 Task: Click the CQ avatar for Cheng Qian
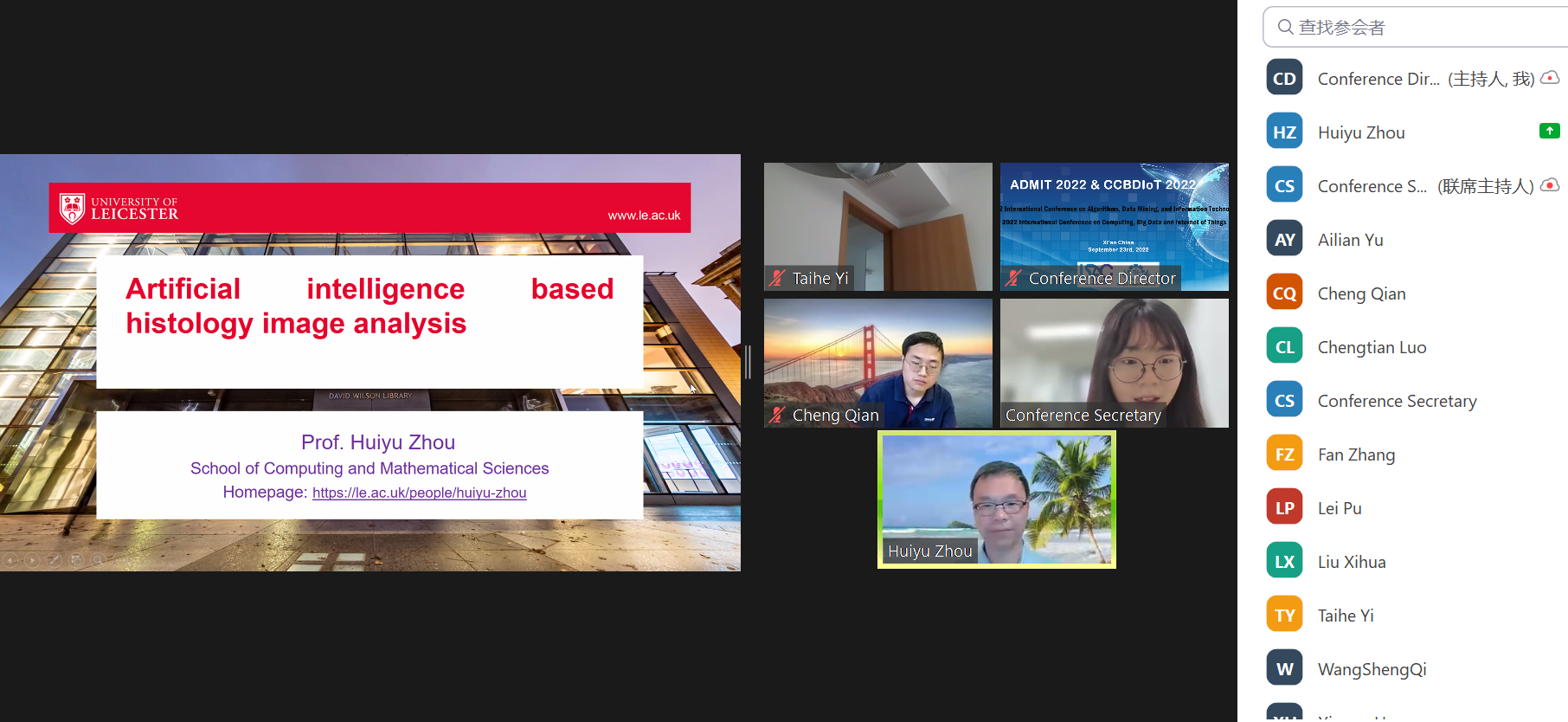coord(1284,293)
